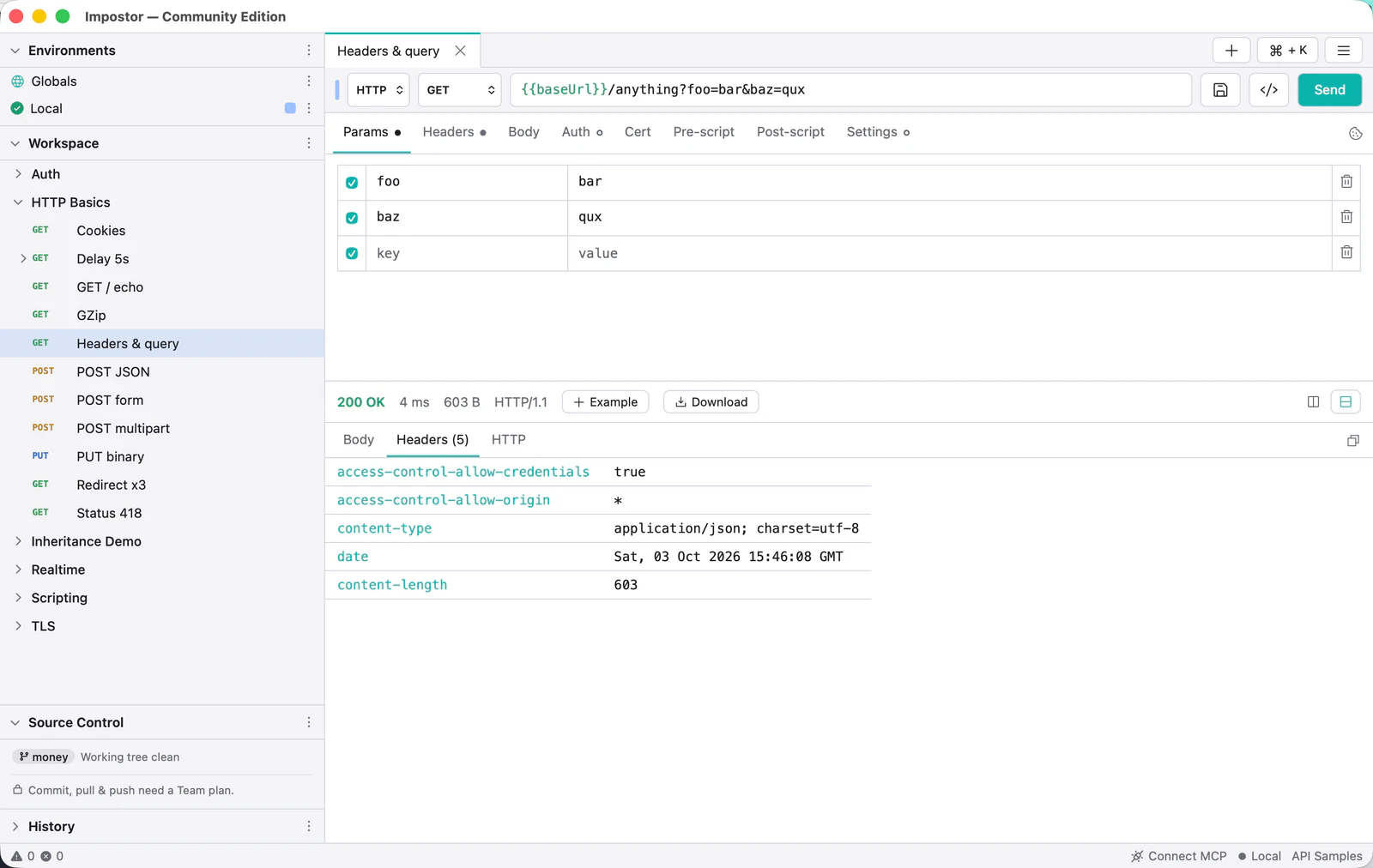The height and width of the screenshot is (868, 1373).
Task: Open the command palette ⌘+K button
Action: click(x=1287, y=51)
